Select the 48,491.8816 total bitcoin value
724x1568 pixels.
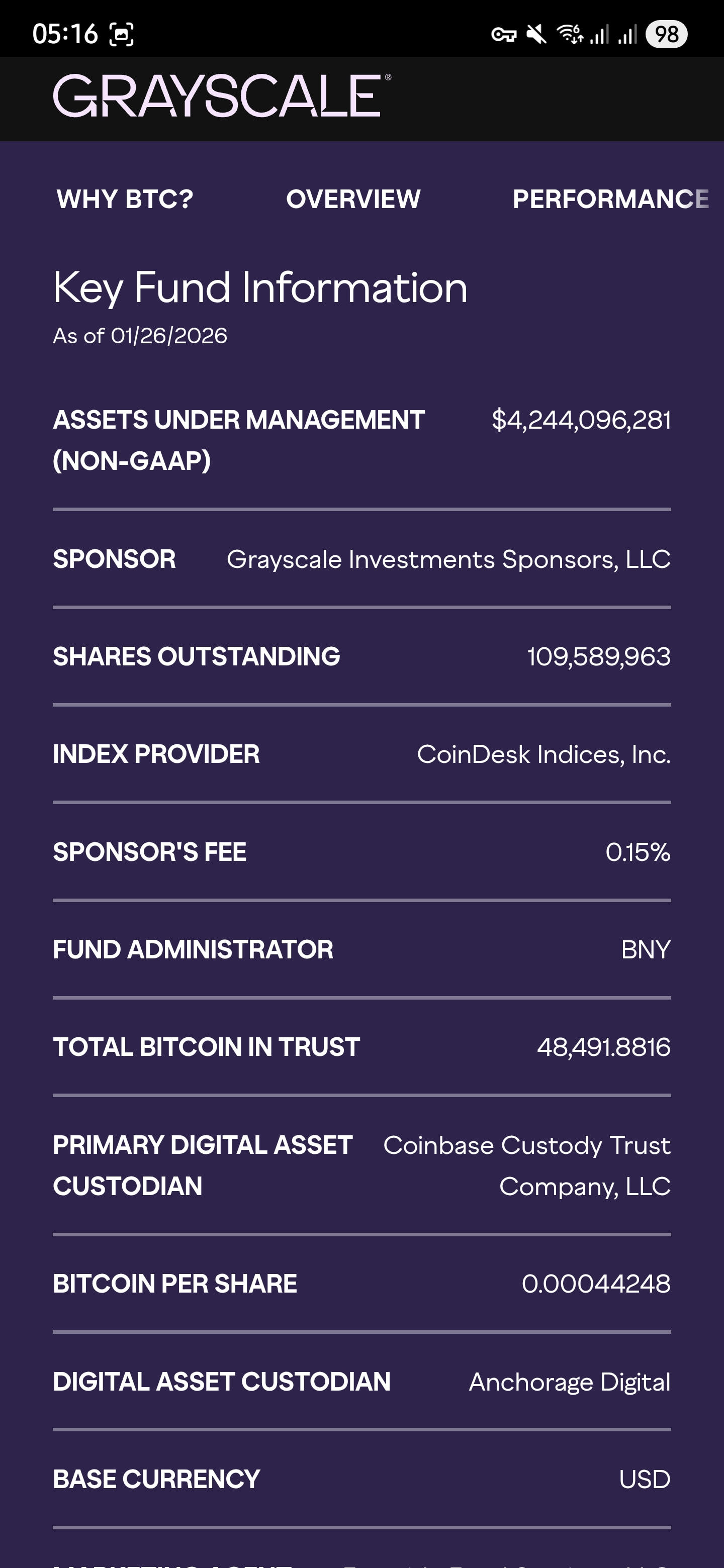[603, 1047]
